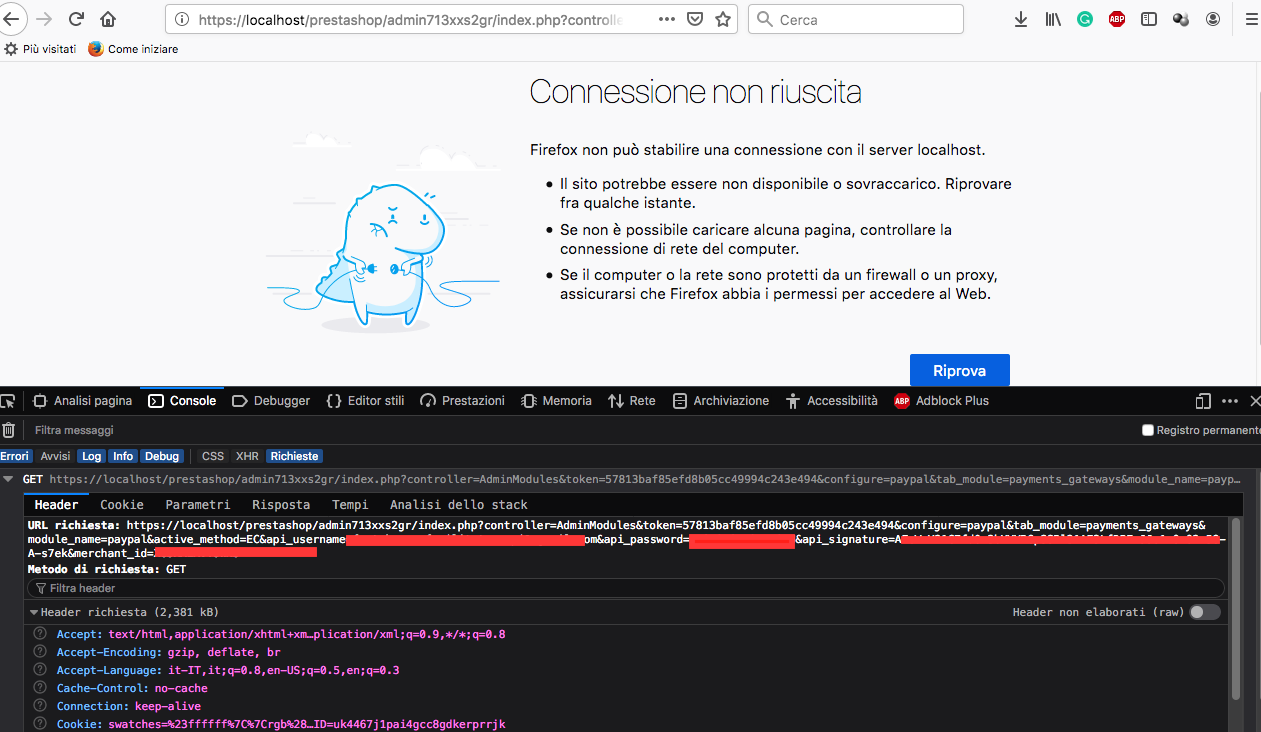Viewport: 1261px width, 732px height.
Task: Click the element picker icon in devtools
Action: 8,401
